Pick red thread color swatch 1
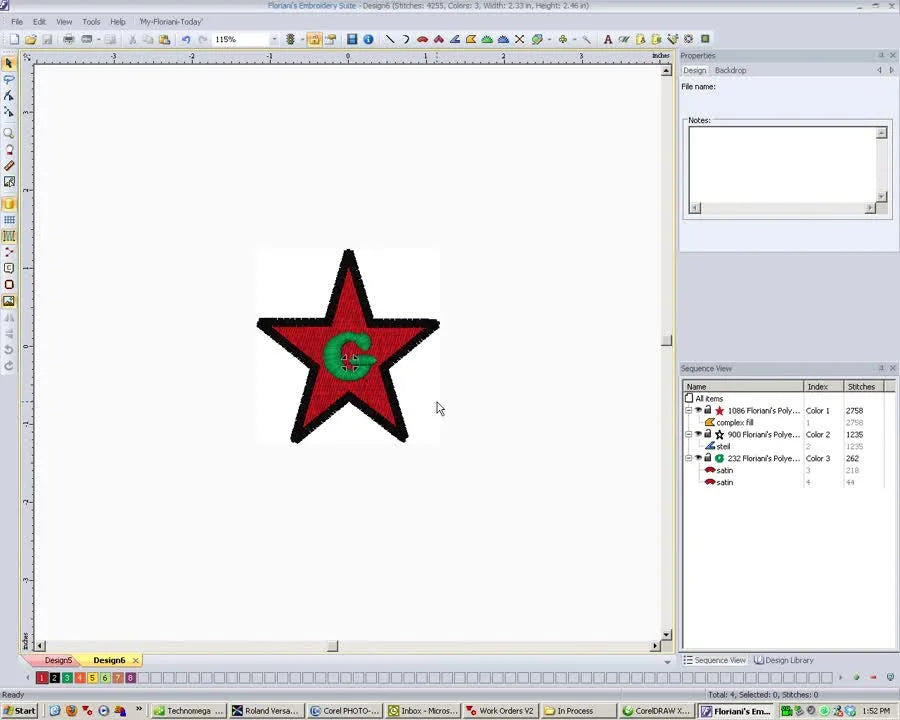 click(x=42, y=678)
